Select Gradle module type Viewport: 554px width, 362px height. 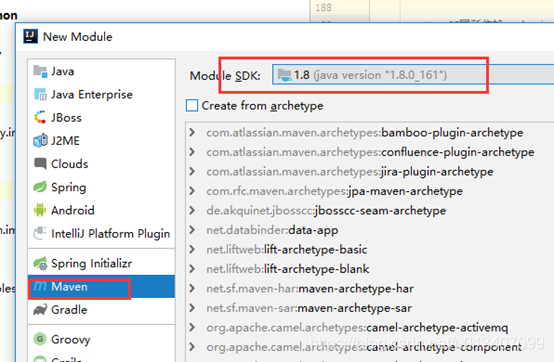point(101,310)
